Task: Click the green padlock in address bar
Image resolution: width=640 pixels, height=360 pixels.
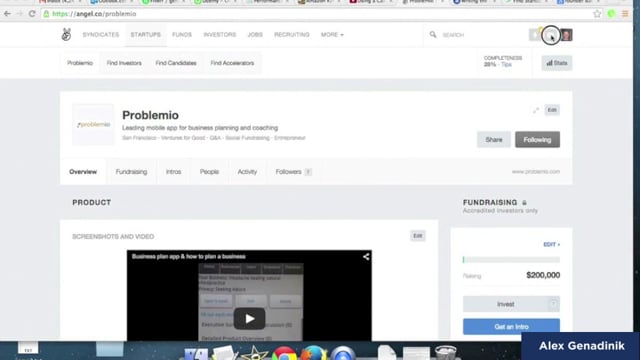Action: 47,14
